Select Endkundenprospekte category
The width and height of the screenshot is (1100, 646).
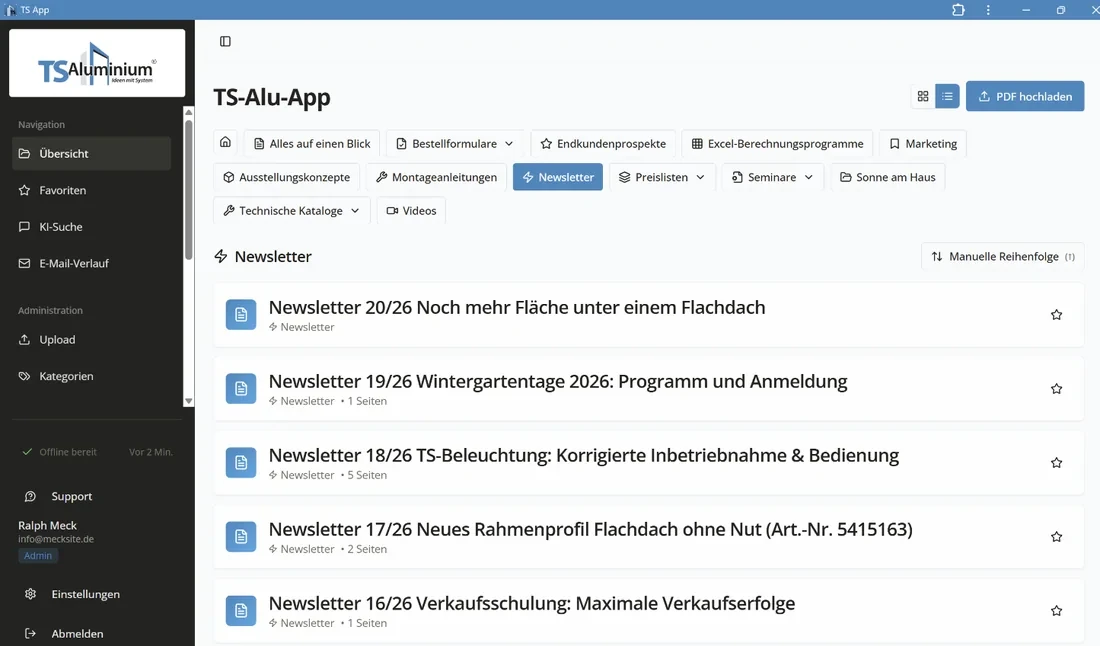[x=603, y=143]
